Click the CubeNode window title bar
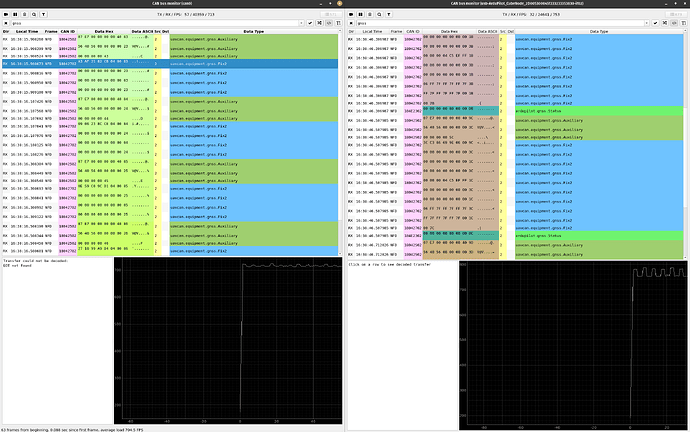Screen dimensions: 690x432 pos(518,3)
